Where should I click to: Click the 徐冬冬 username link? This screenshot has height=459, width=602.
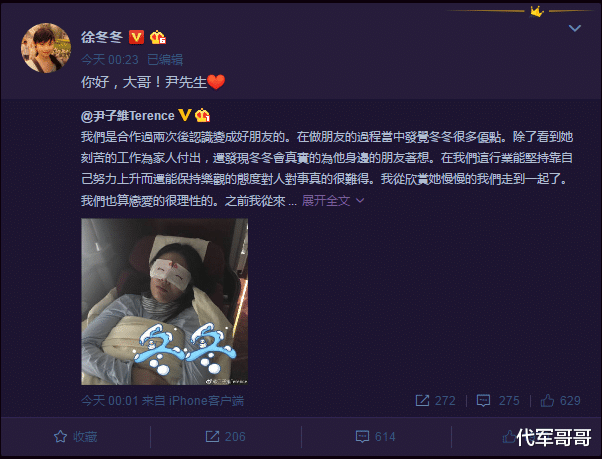point(102,37)
